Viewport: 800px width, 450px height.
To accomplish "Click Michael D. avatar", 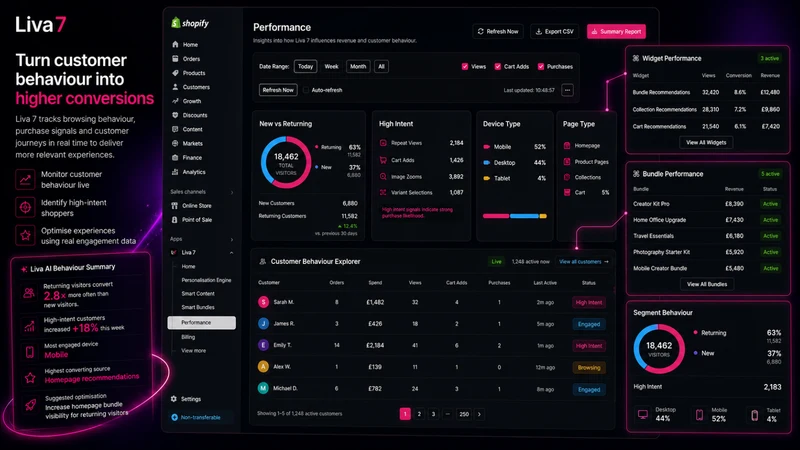I will pos(263,388).
